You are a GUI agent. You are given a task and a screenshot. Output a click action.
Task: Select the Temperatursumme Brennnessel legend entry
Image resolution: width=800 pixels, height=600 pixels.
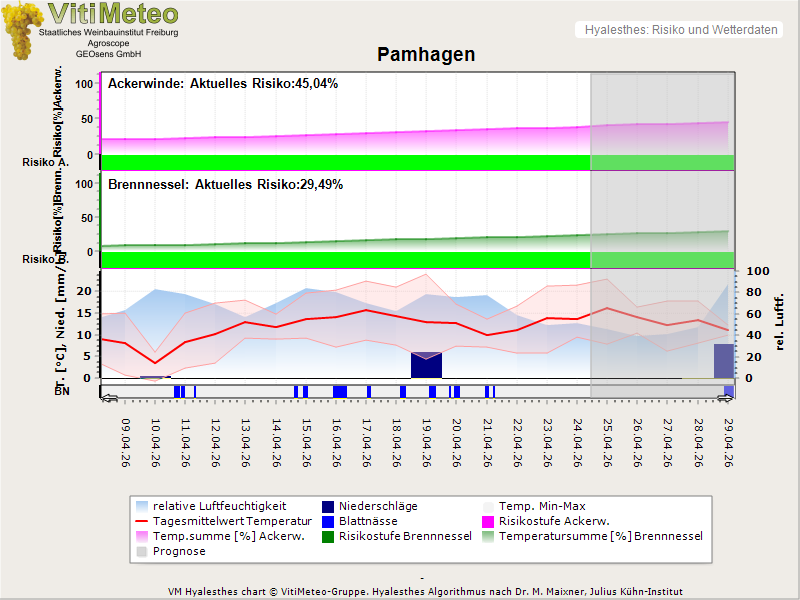click(600, 536)
